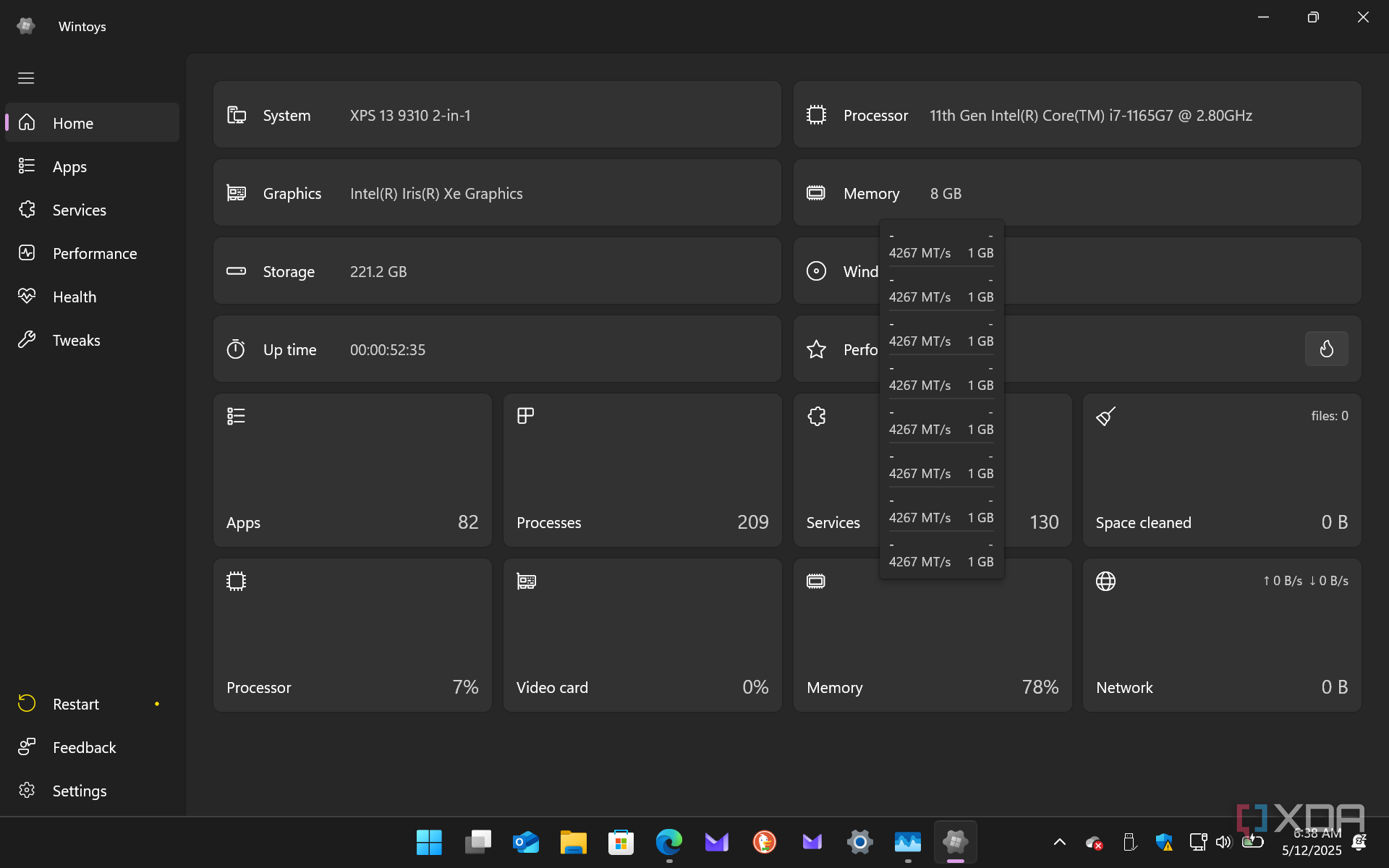Click the Graphics card icon

click(x=237, y=193)
